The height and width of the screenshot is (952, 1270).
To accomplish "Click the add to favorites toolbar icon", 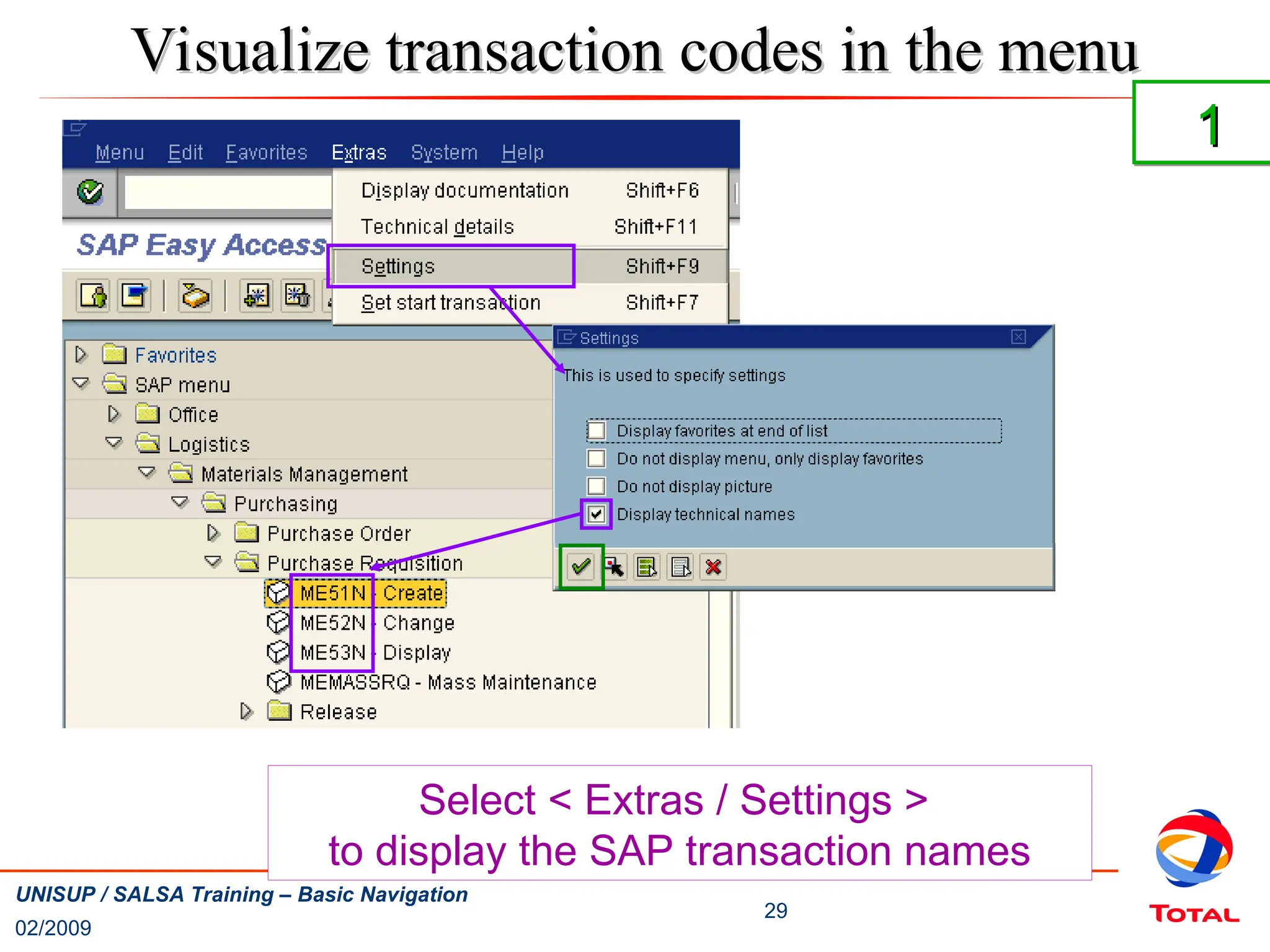I will (x=256, y=295).
